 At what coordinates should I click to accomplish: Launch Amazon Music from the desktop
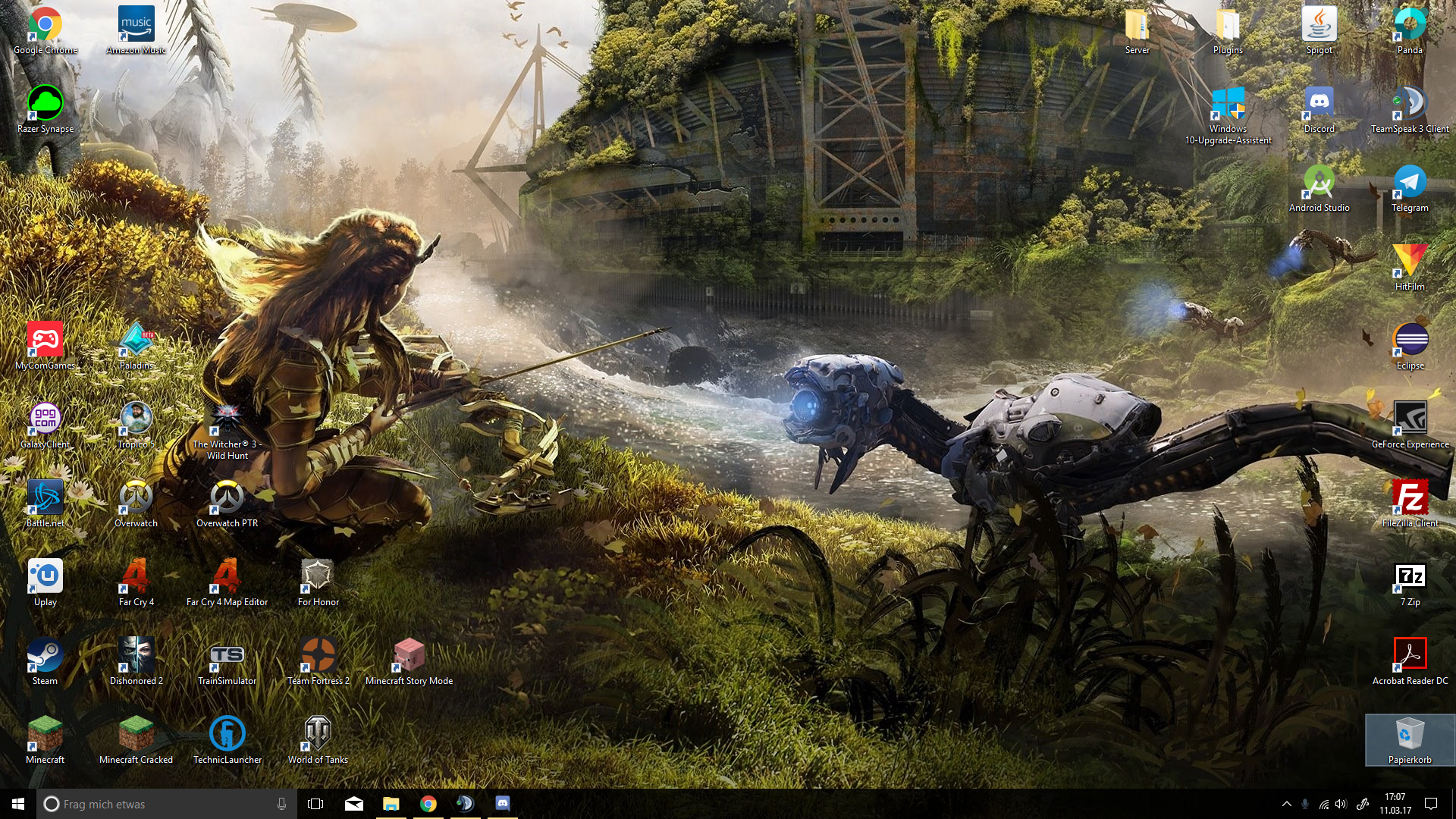[136, 30]
